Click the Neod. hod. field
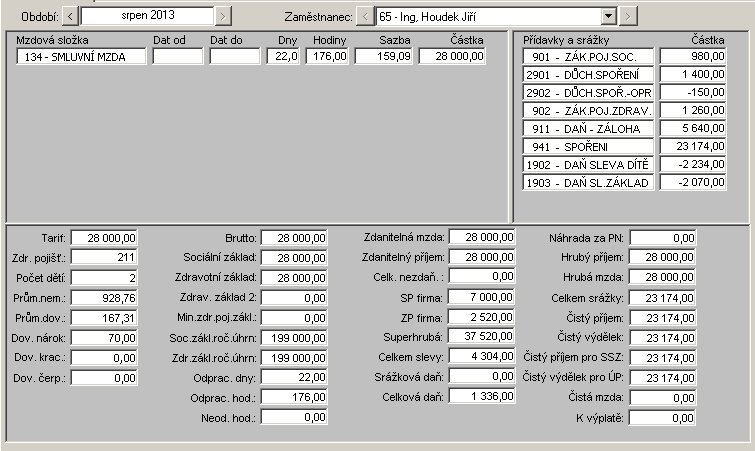The height and width of the screenshot is (451, 755). coord(294,417)
